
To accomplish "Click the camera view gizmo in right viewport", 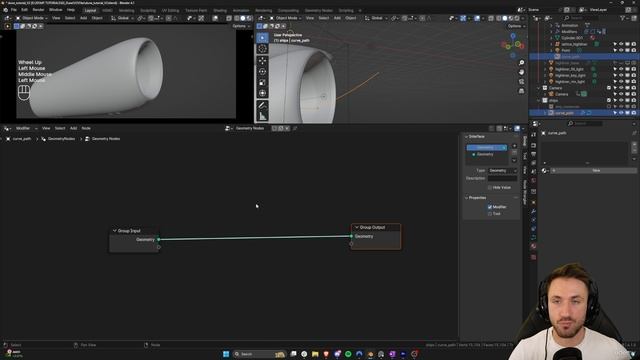I will click(x=521, y=82).
